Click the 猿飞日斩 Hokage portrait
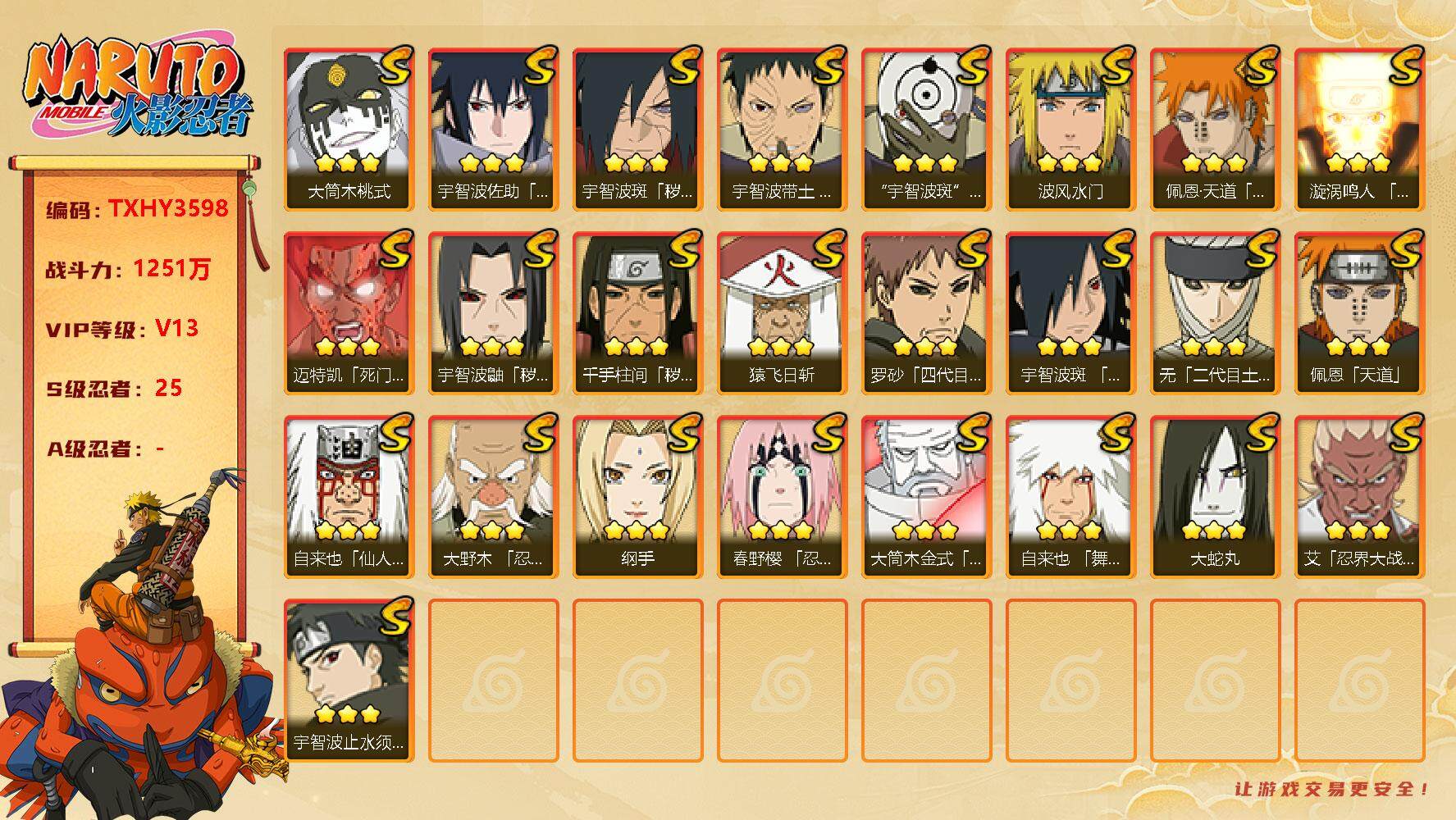The width and height of the screenshot is (1456, 820). 782,313
